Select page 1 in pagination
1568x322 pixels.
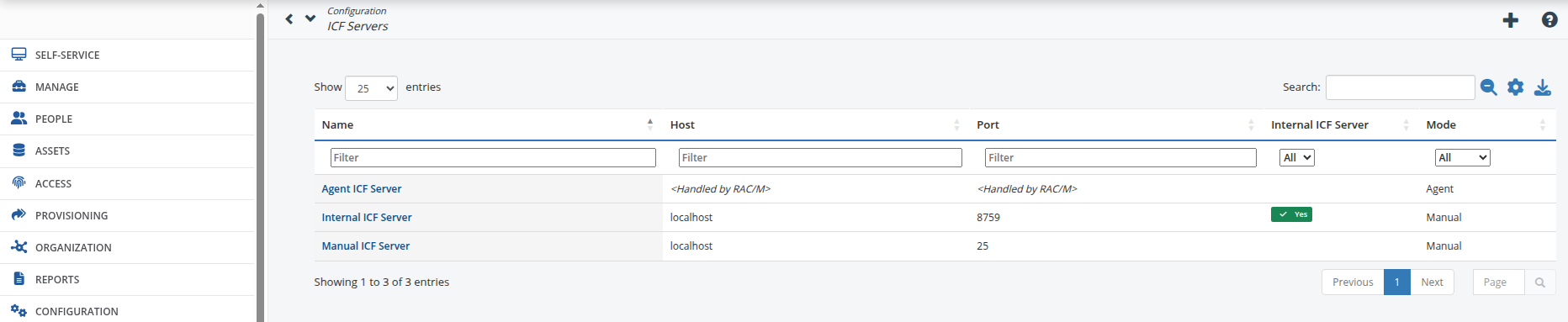[x=1397, y=282]
